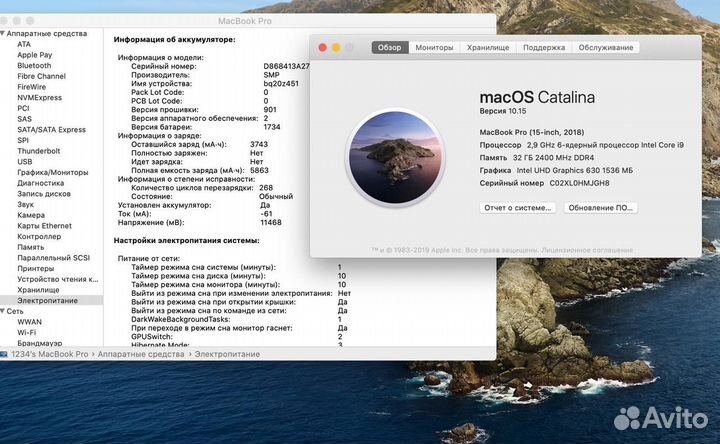Click Аппаратные средства in the path bar

141,354
